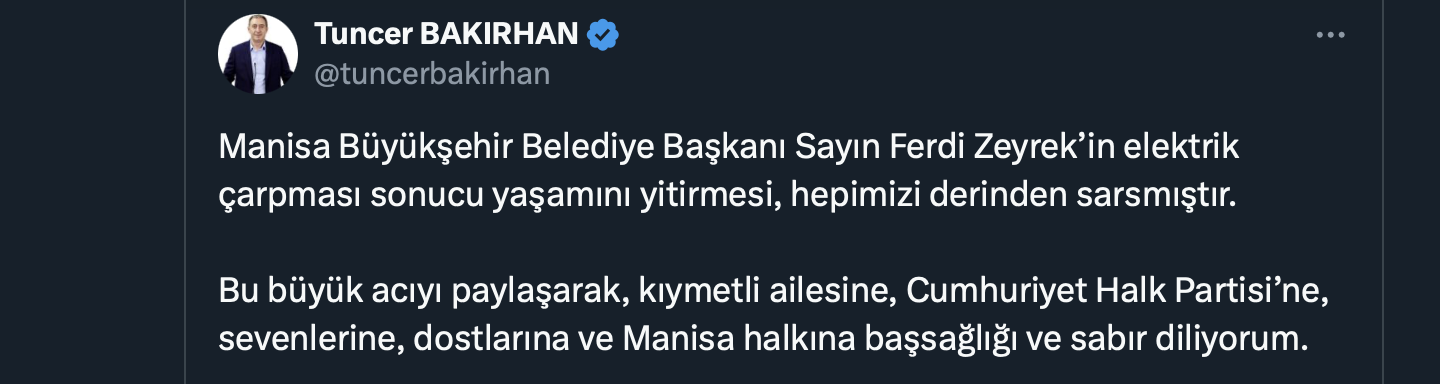This screenshot has height=384, width=1440.
Task: Open Tuncer BAKIRHAN's profile picture
Action: click(x=258, y=55)
